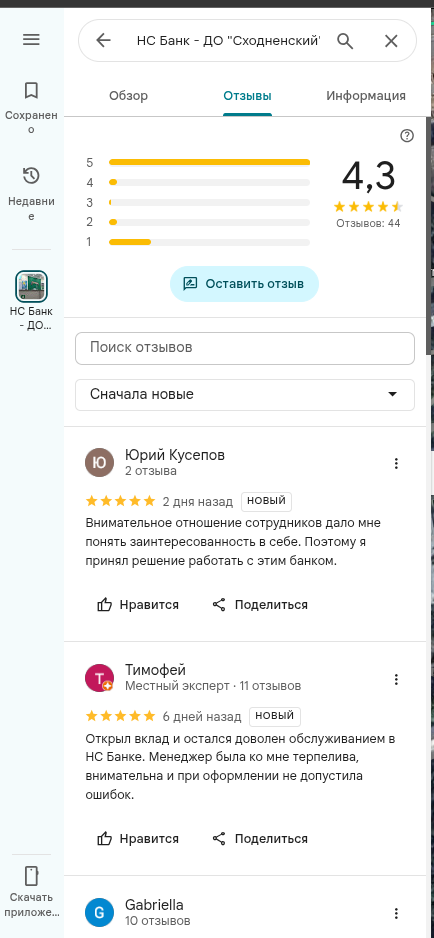434x938 pixels.
Task: Switch to the Отзывы tab
Action: [x=247, y=96]
